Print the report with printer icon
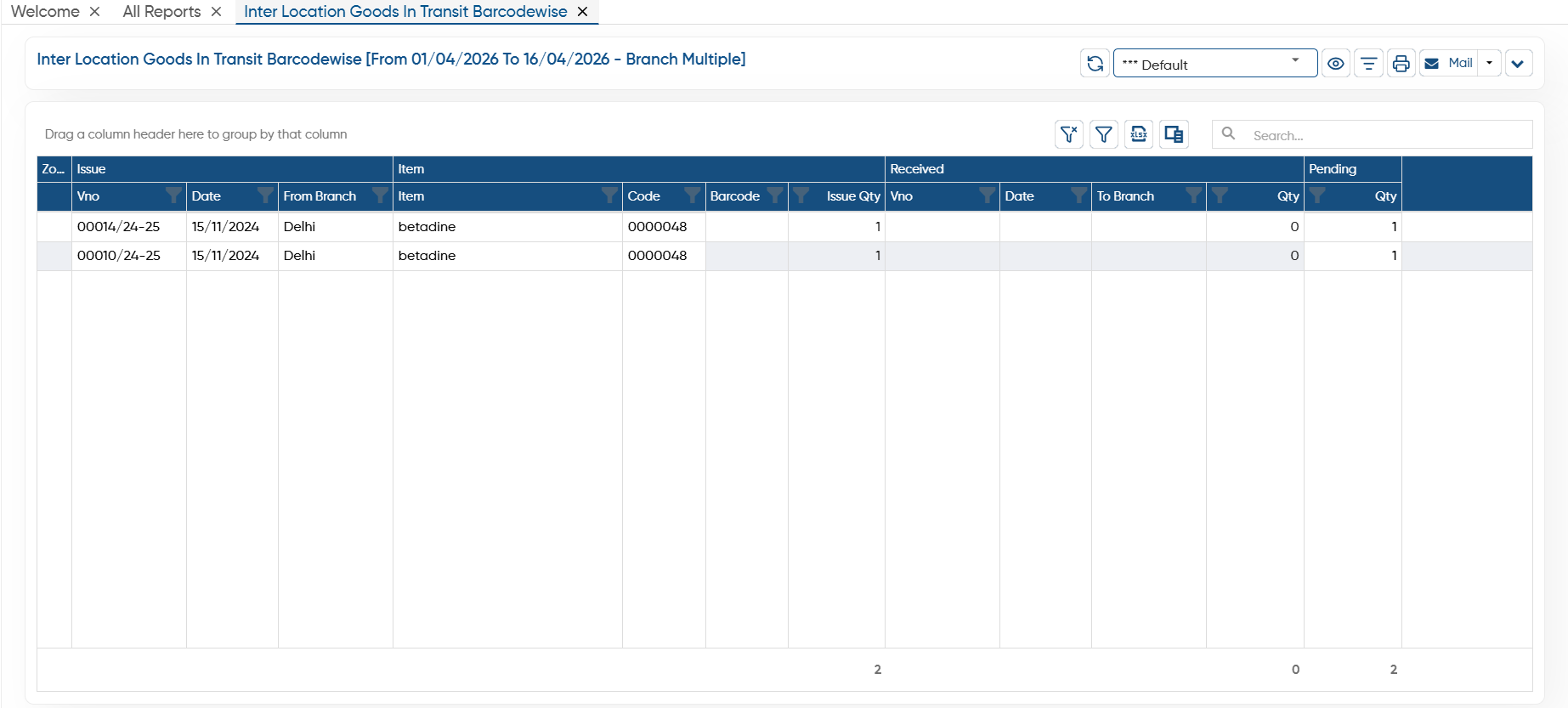Image resolution: width=1568 pixels, height=708 pixels. pos(1401,64)
